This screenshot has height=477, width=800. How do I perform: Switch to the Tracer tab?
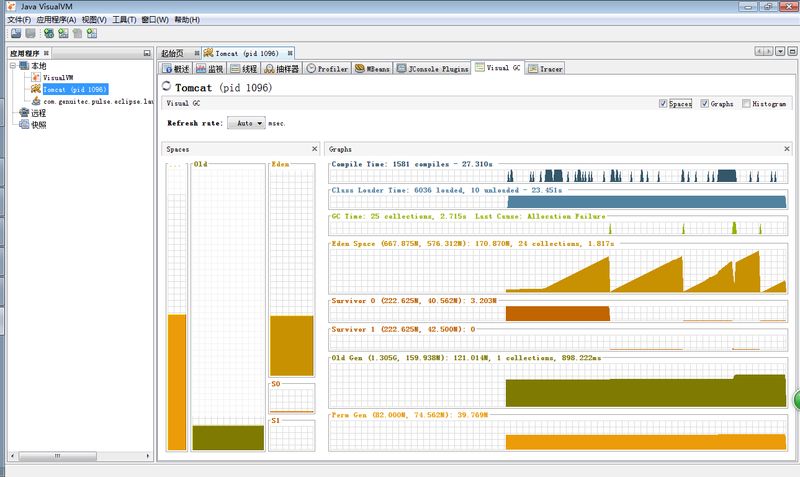click(545, 68)
